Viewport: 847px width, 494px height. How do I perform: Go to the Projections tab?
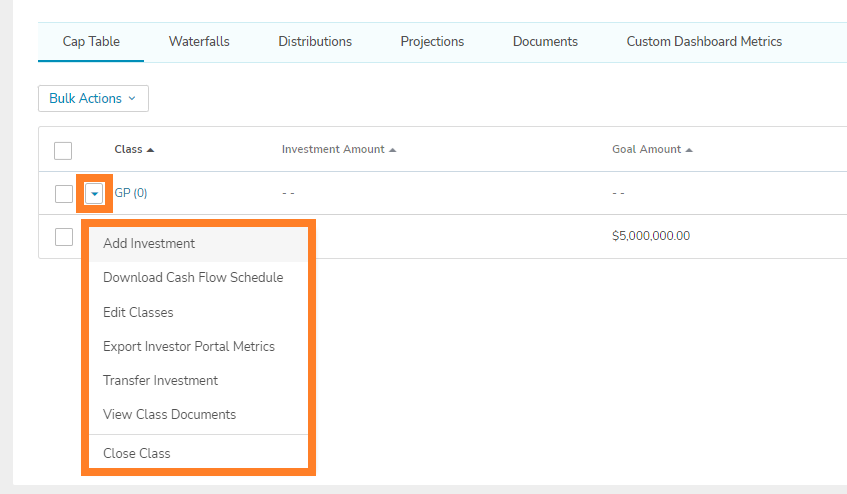432,42
